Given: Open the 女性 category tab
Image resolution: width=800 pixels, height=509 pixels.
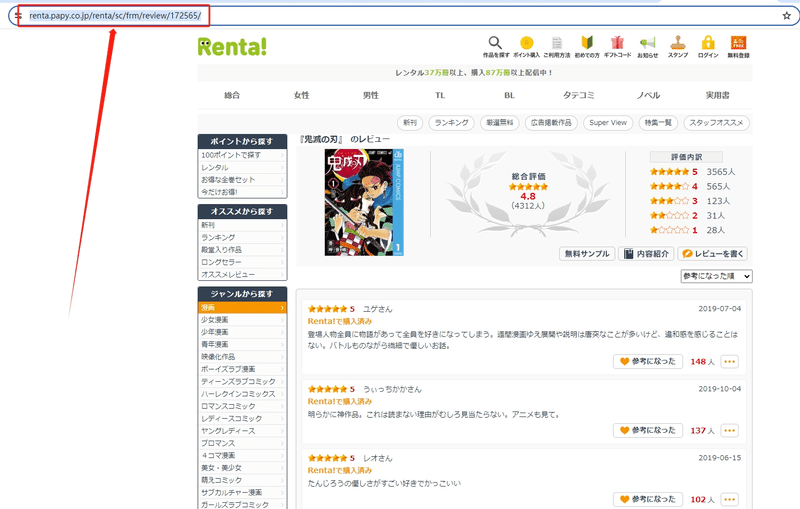Looking at the screenshot, I should (x=302, y=95).
